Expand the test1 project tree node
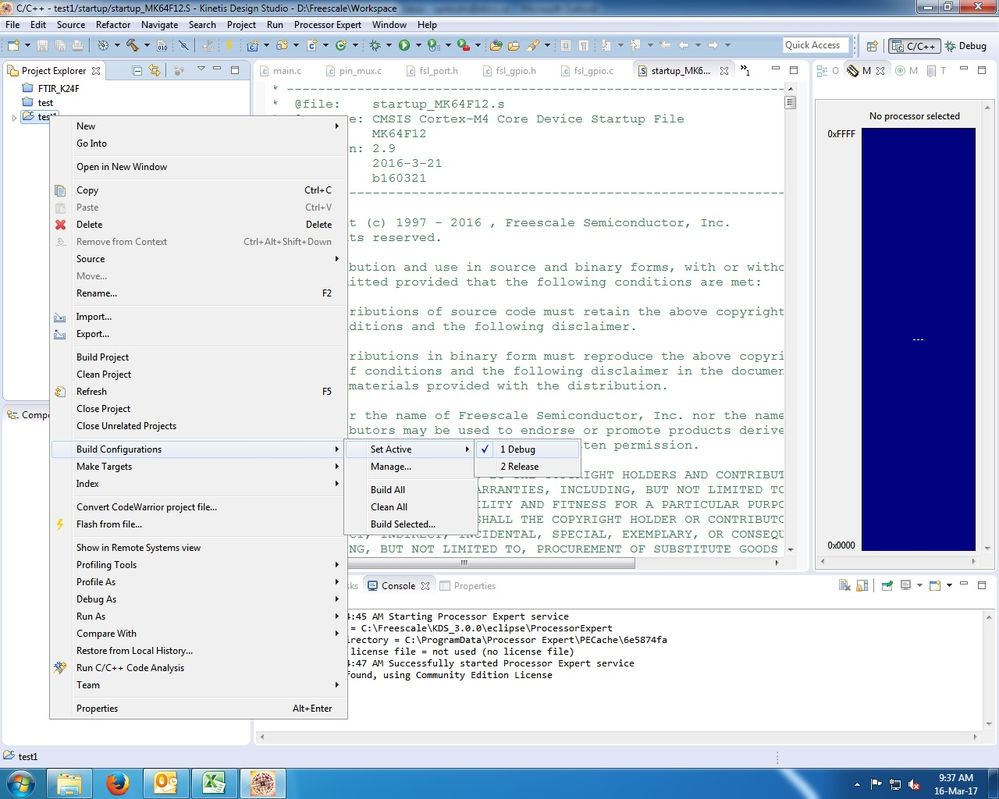 click(x=14, y=117)
